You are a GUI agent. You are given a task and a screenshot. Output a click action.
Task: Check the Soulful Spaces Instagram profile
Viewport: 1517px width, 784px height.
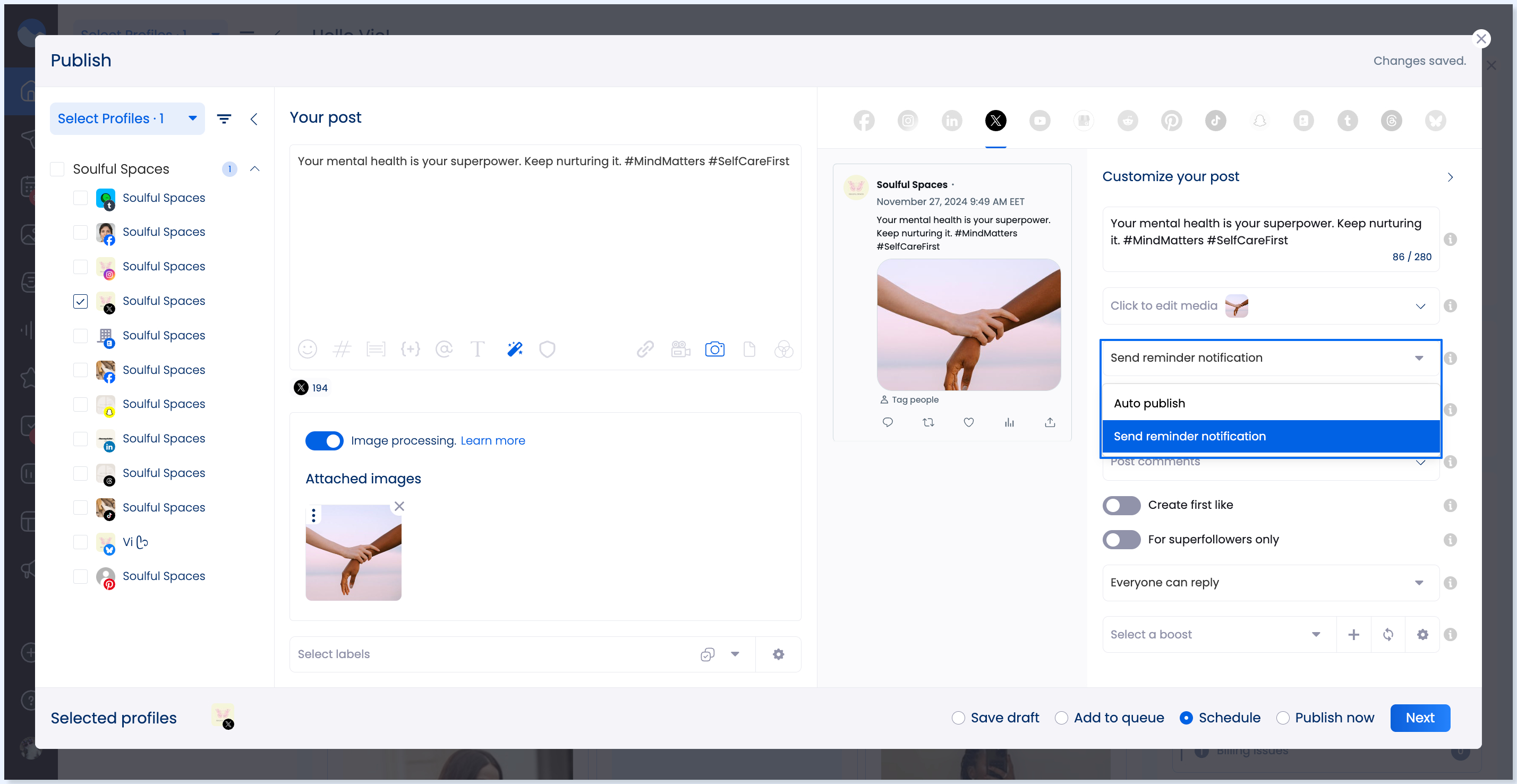pyautogui.click(x=80, y=267)
